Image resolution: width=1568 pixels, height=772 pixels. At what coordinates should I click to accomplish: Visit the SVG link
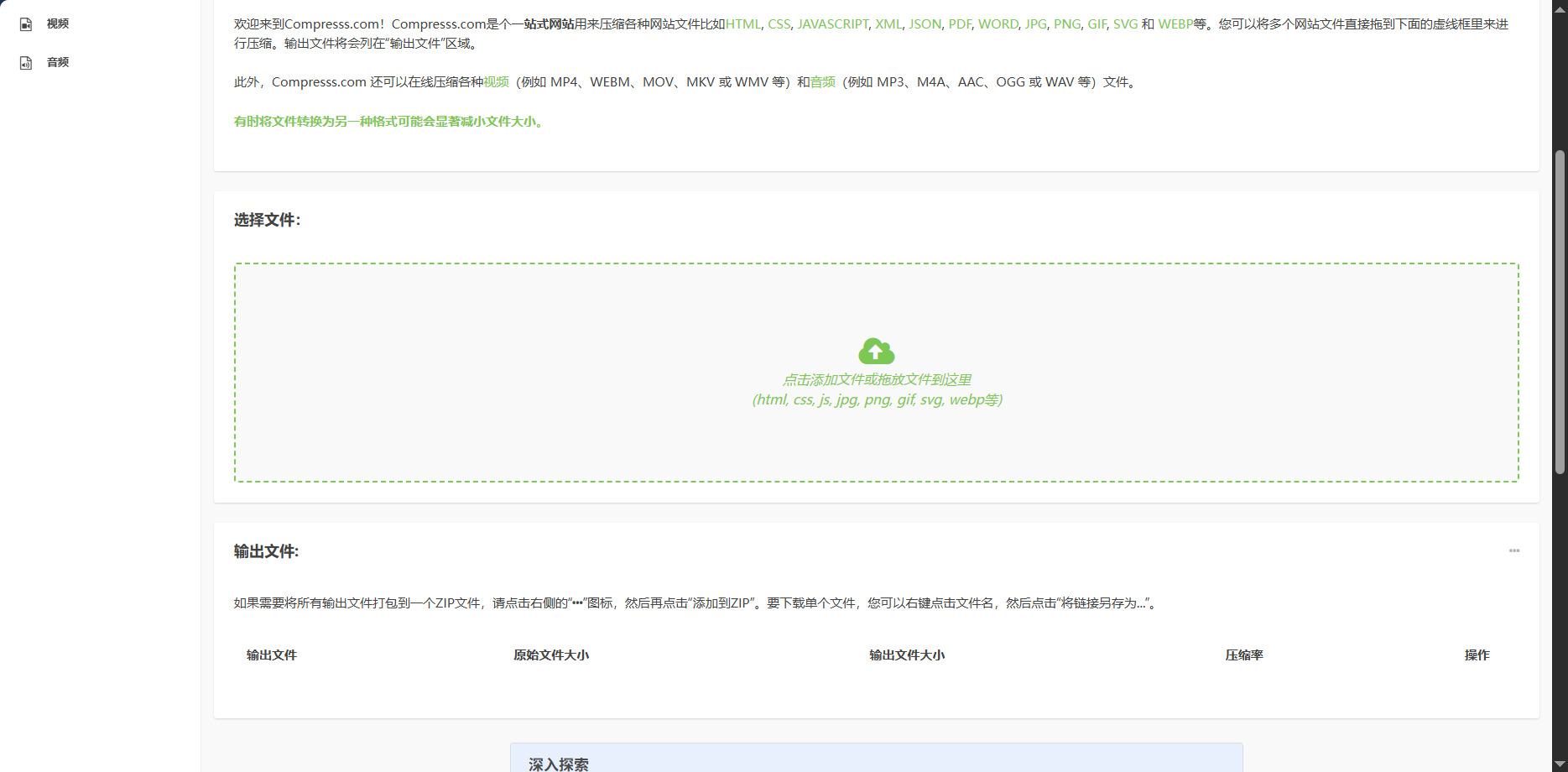tap(1126, 24)
